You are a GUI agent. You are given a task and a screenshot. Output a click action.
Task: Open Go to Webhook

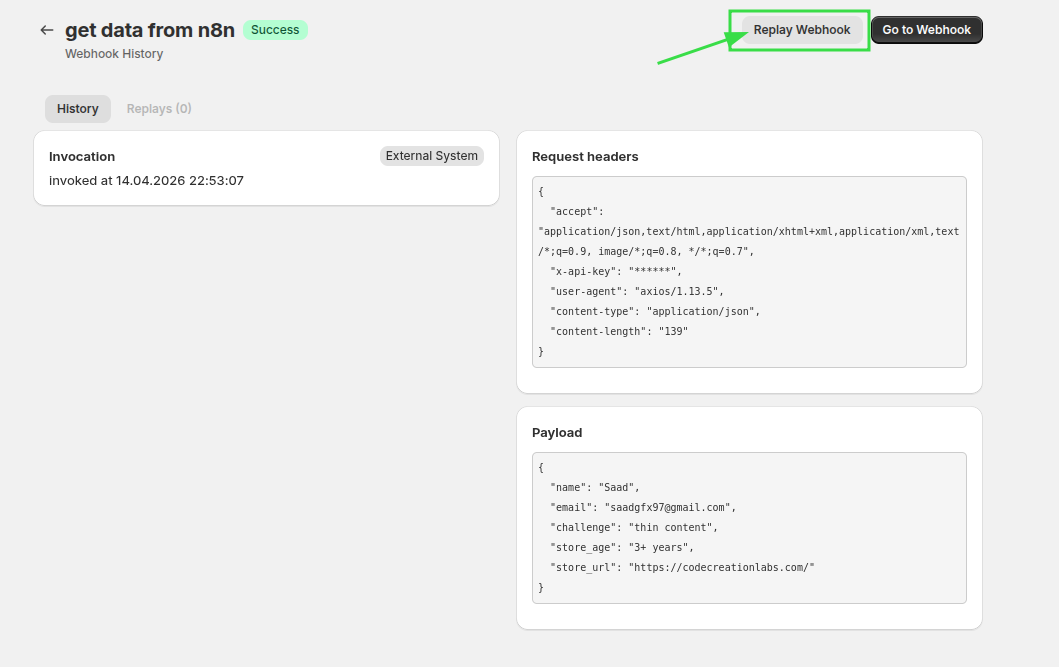pos(926,30)
